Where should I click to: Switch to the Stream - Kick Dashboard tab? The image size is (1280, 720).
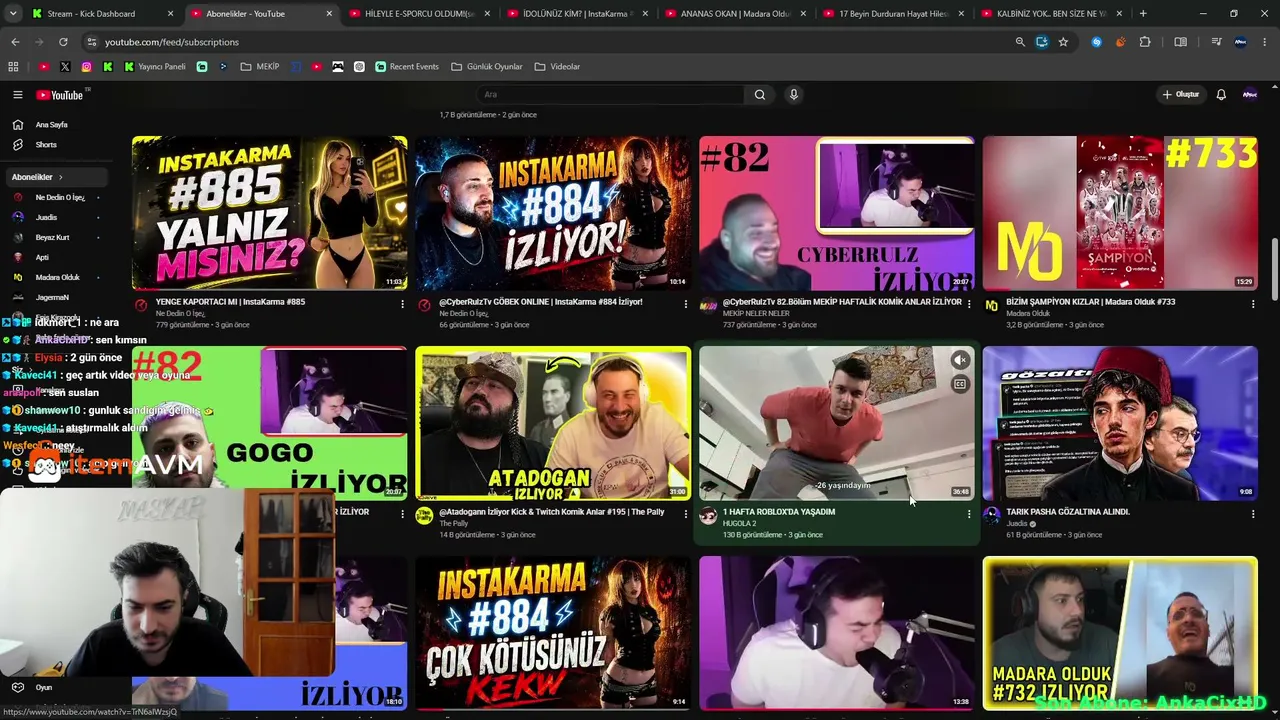[x=104, y=14]
